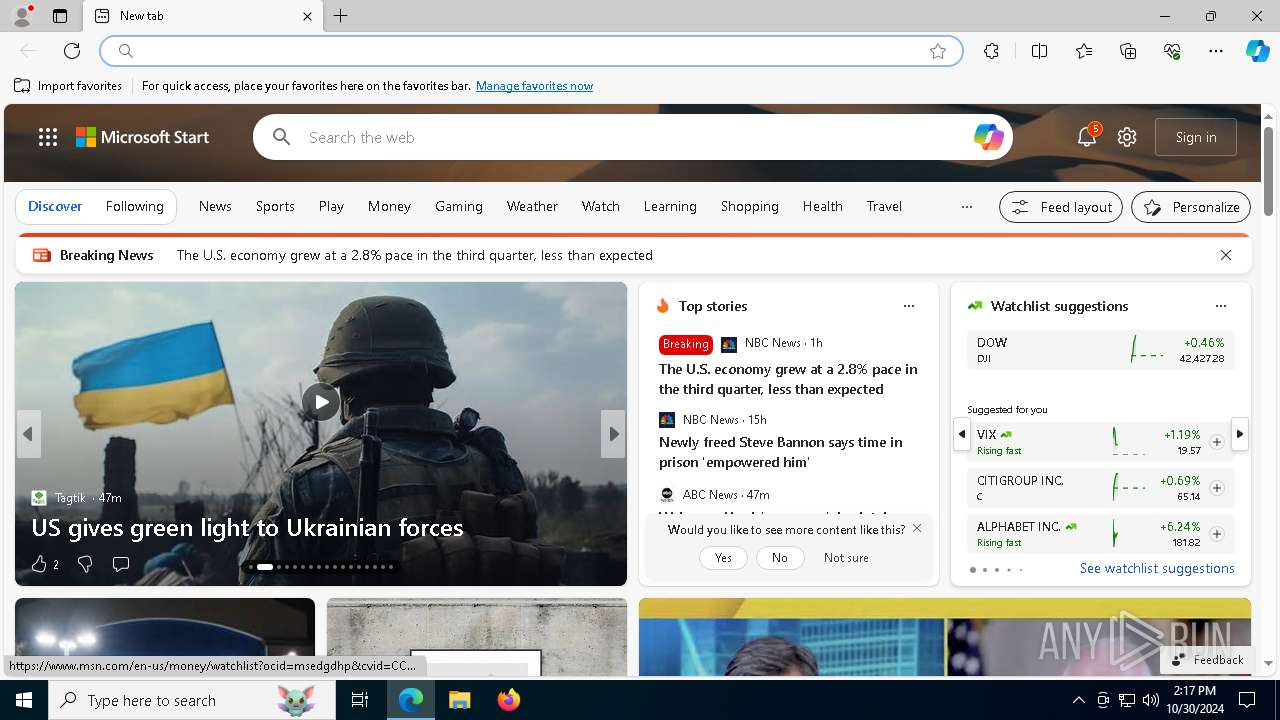The image size is (1280, 720).
Task: Expand more navigation categories ellipsis
Action: pos(966,207)
